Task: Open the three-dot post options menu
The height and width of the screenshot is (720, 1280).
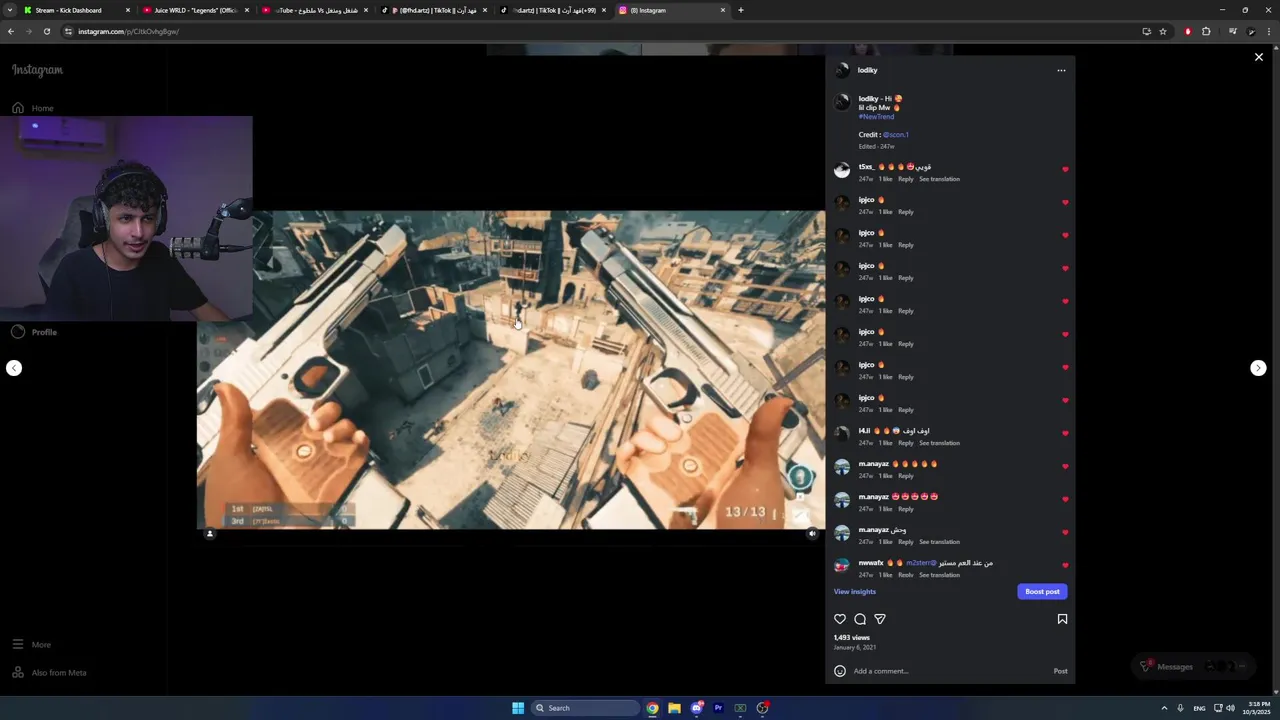Action: pos(1061,70)
